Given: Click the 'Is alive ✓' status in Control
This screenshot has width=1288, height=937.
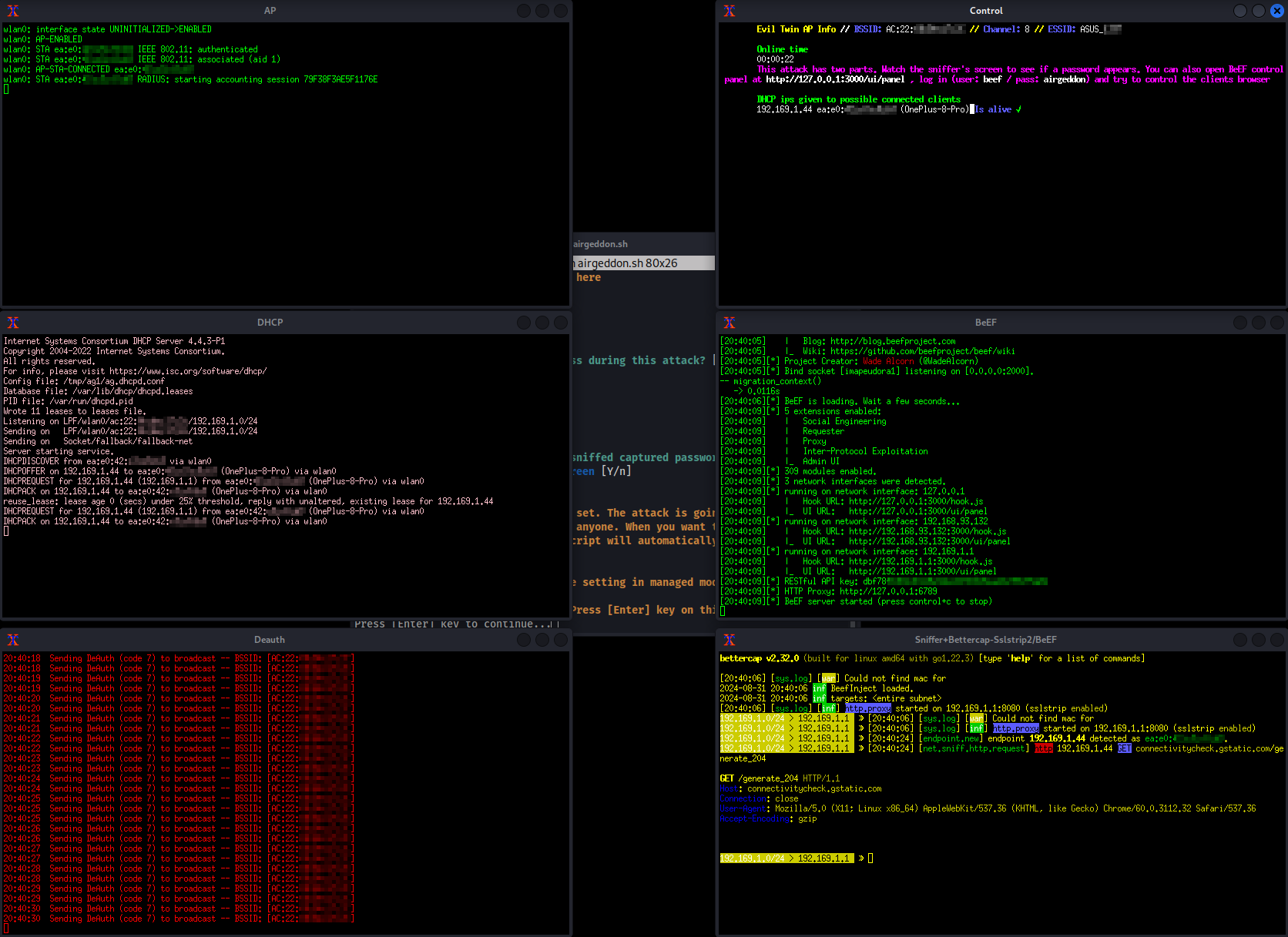Looking at the screenshot, I should point(998,109).
